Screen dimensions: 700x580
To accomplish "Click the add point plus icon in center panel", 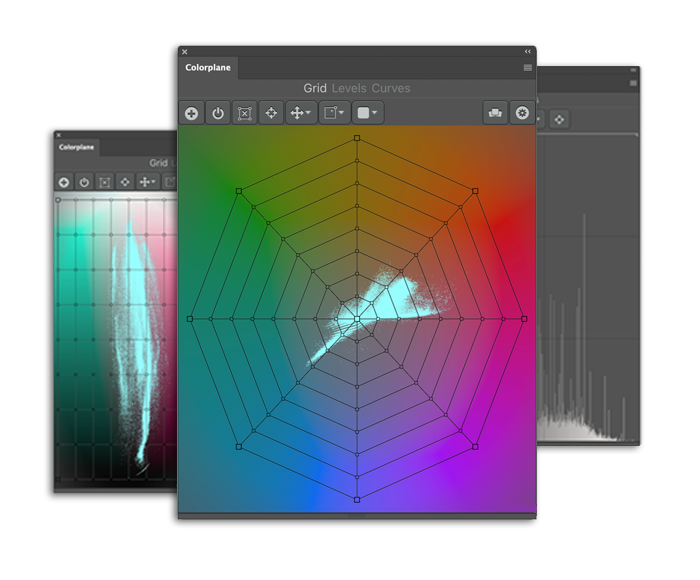I will point(191,113).
